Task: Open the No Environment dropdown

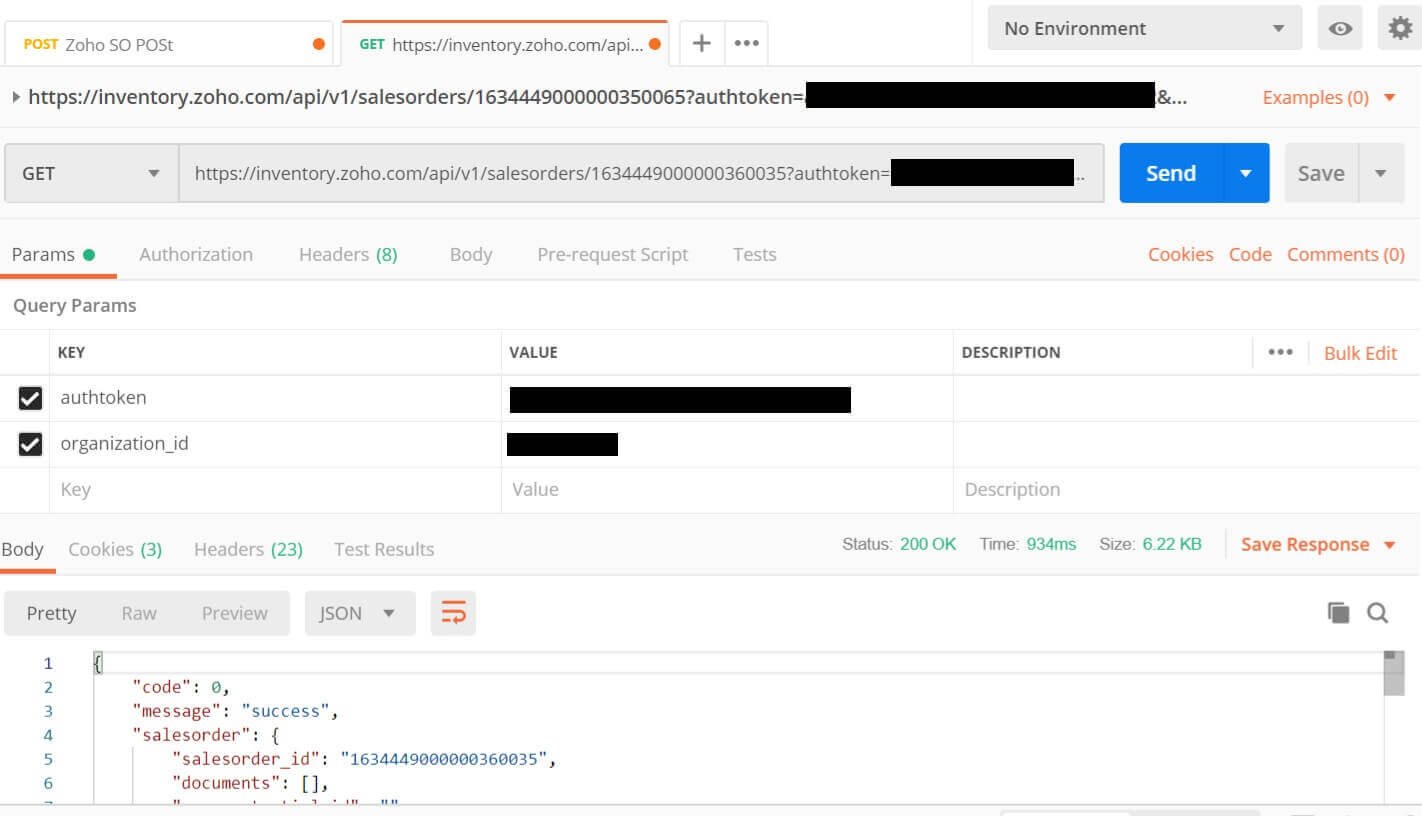Action: (1145, 28)
